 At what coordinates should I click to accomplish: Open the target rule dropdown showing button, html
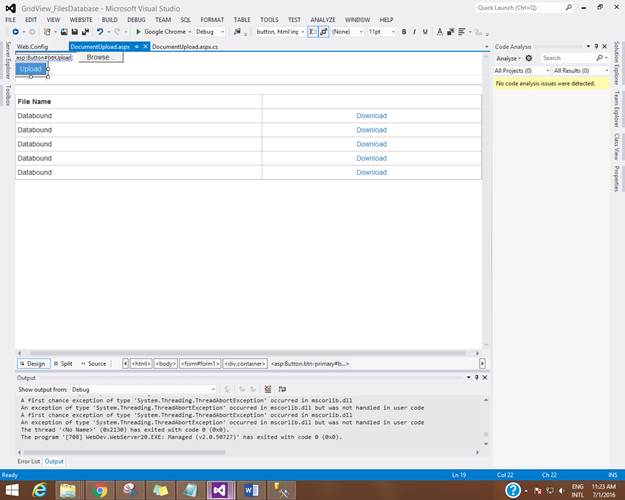[x=280, y=31]
